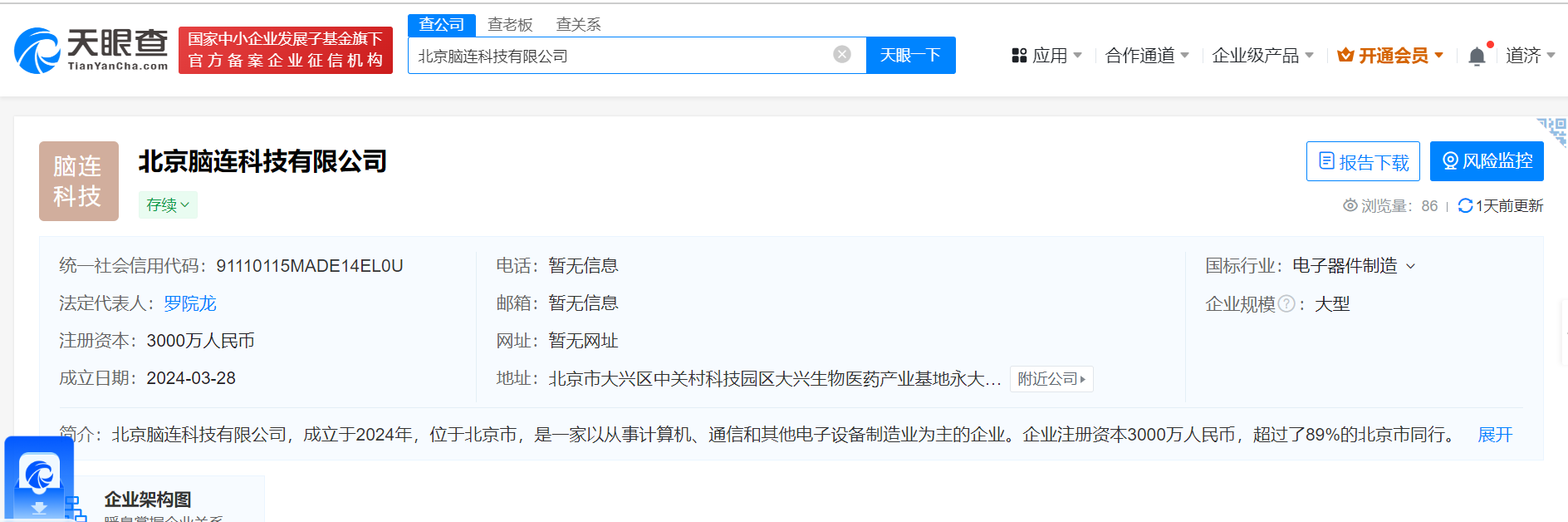This screenshot has height=522, width=1568.
Task: Open the floating app download widget
Action: [39, 479]
